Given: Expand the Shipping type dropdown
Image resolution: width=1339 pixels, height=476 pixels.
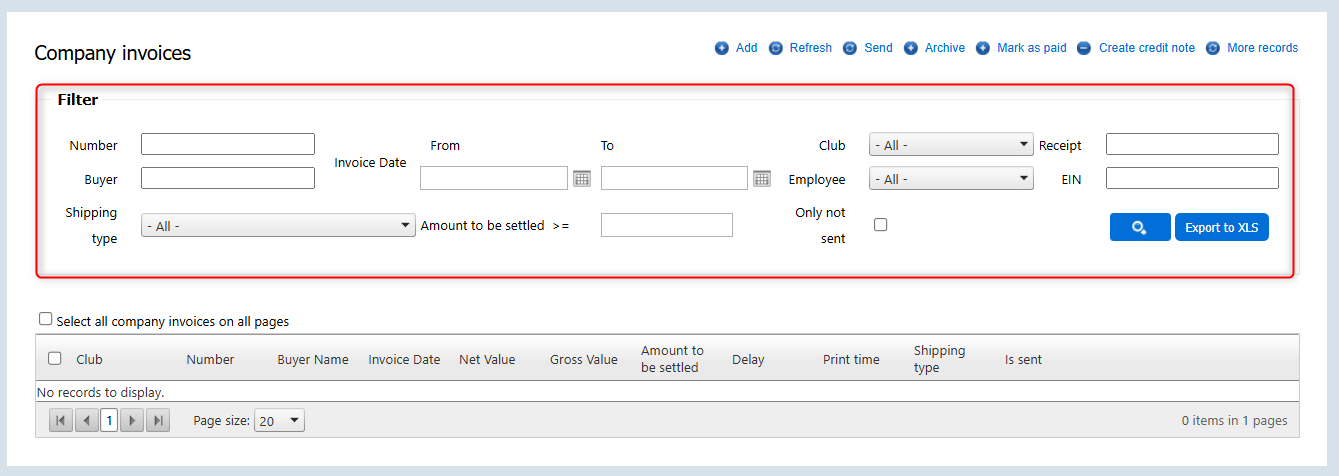Looking at the screenshot, I should [278, 226].
